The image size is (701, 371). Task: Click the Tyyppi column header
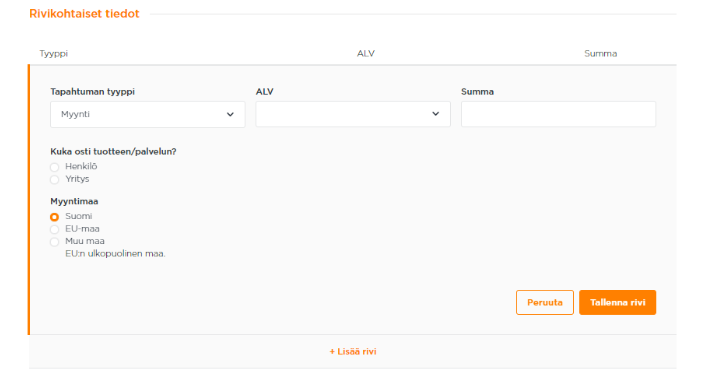(54, 54)
